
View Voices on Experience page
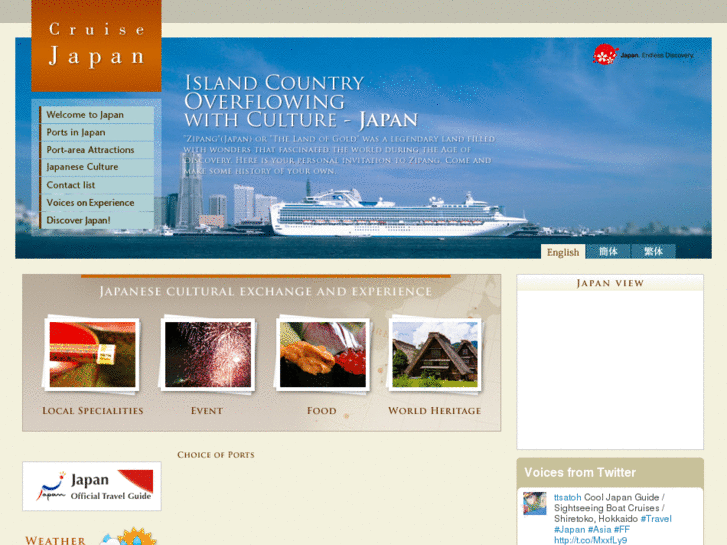(x=97, y=203)
